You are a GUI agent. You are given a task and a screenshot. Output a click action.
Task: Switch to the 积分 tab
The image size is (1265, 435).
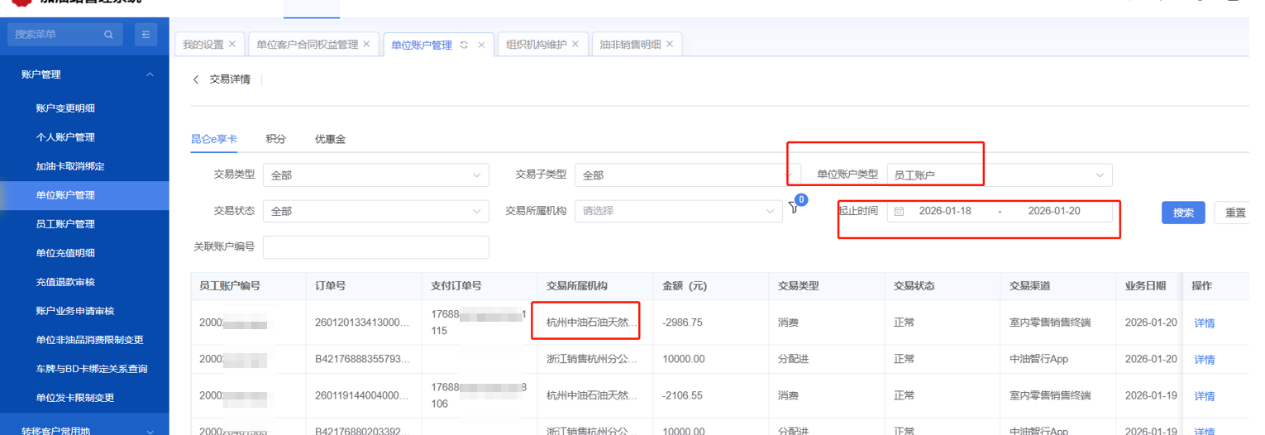275,139
